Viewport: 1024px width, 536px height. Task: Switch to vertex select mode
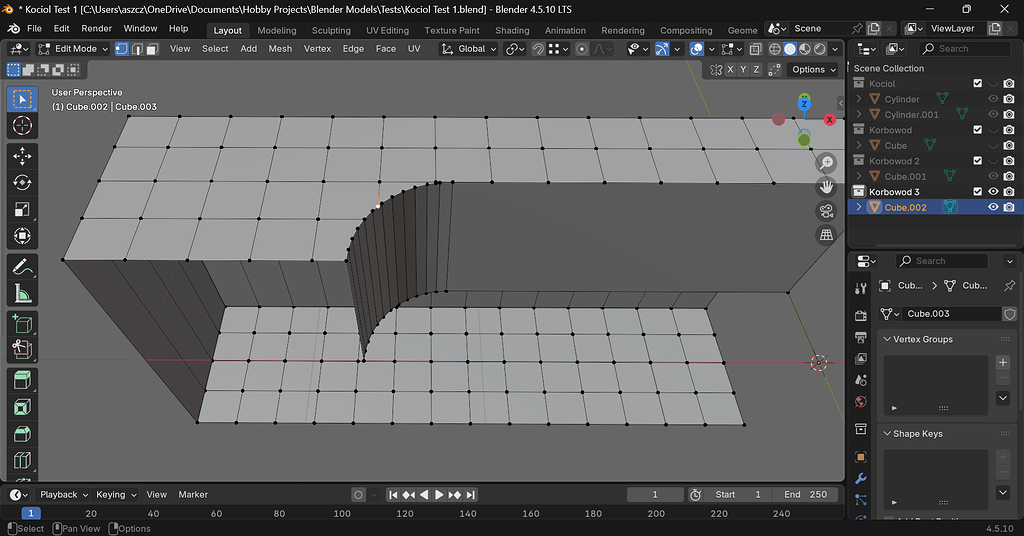click(x=121, y=49)
